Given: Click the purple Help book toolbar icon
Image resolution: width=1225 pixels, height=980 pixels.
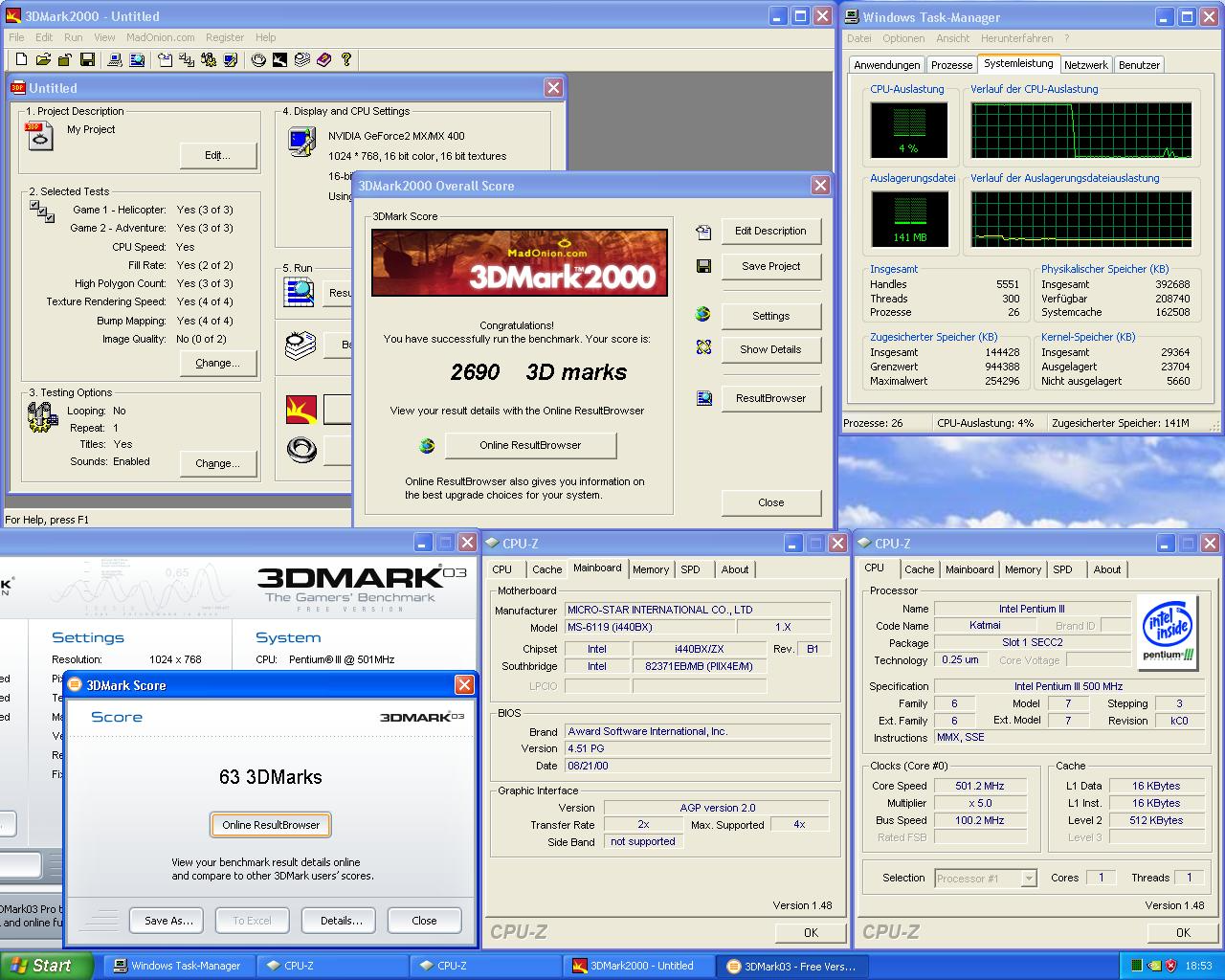Looking at the screenshot, I should pos(324,59).
